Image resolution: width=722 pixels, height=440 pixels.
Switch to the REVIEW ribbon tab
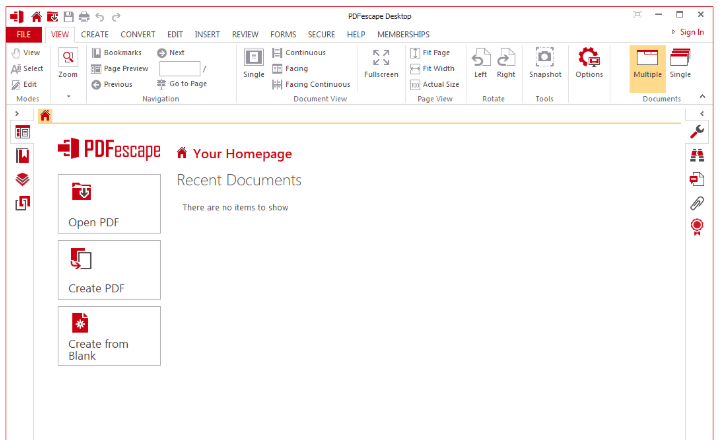click(245, 35)
